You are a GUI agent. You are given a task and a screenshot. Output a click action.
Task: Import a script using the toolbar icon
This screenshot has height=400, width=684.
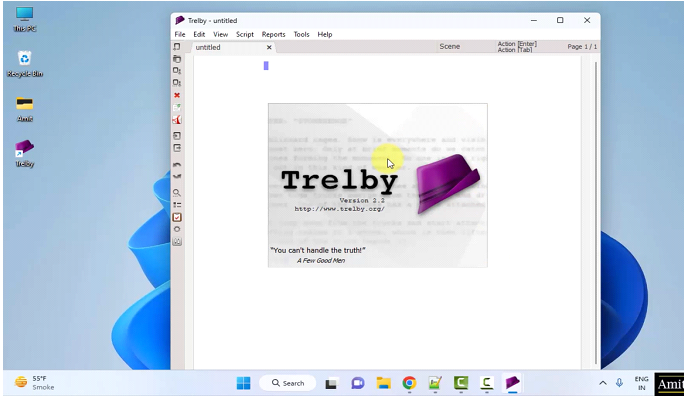click(x=177, y=136)
